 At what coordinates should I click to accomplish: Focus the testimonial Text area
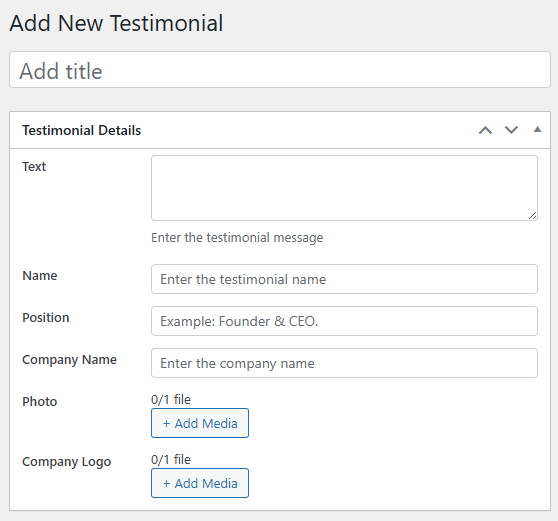coord(344,188)
